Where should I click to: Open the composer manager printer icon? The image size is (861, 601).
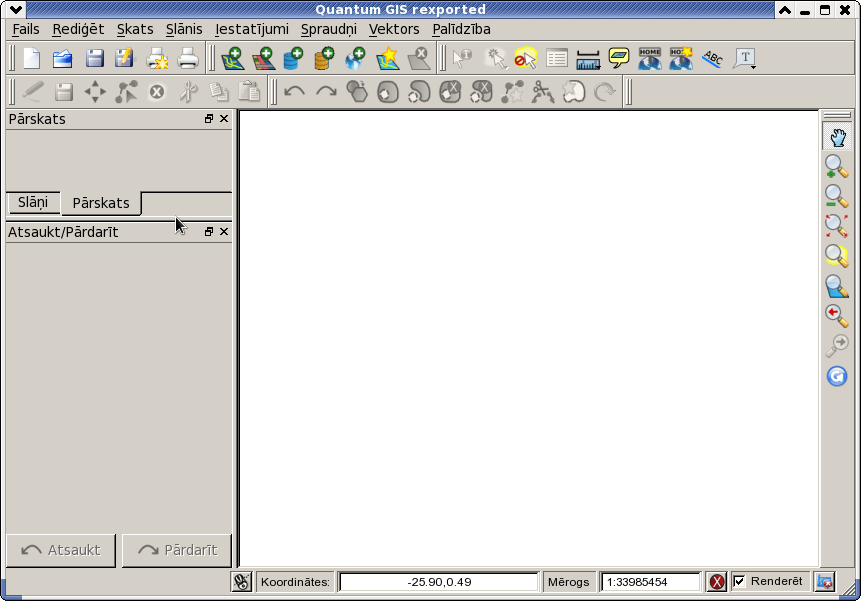coord(188,58)
